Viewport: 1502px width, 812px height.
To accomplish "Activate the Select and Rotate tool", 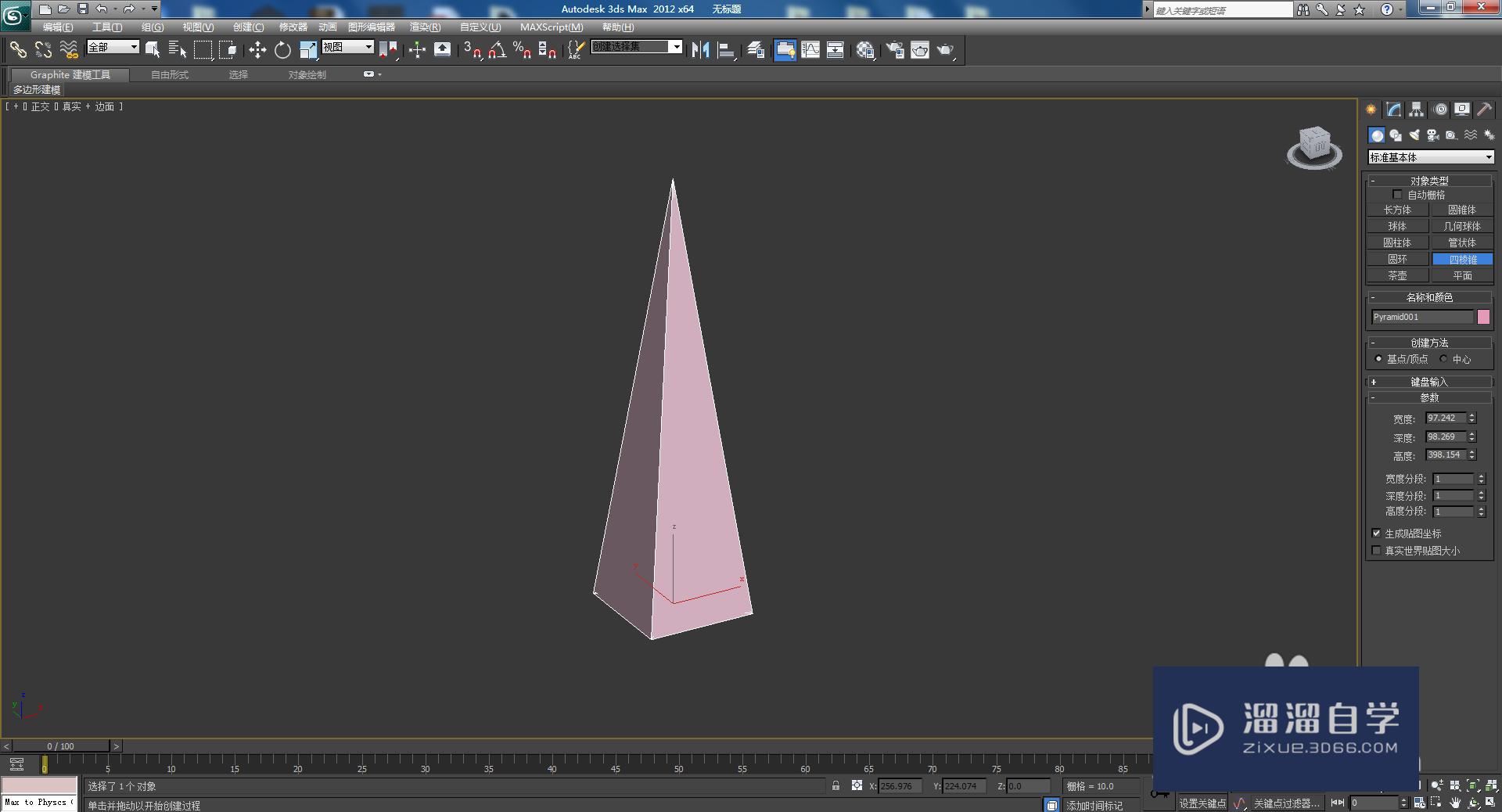I will tap(282, 50).
